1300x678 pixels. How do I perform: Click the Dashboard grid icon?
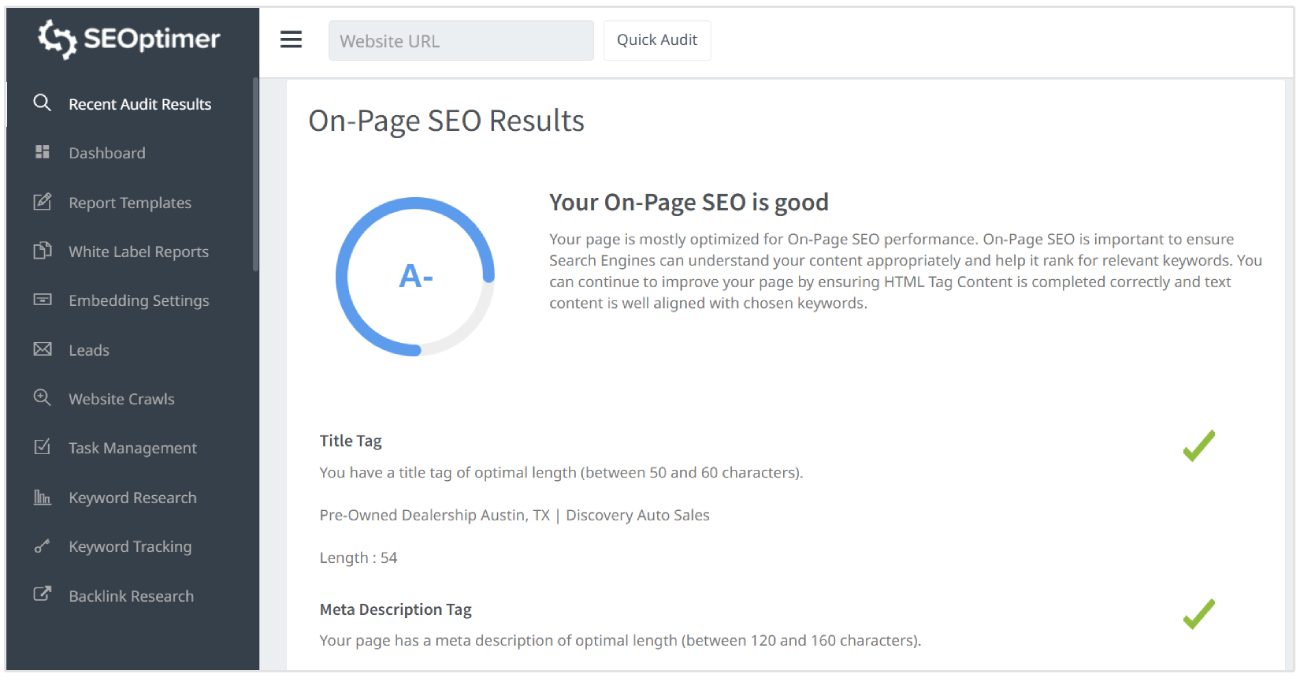42,152
